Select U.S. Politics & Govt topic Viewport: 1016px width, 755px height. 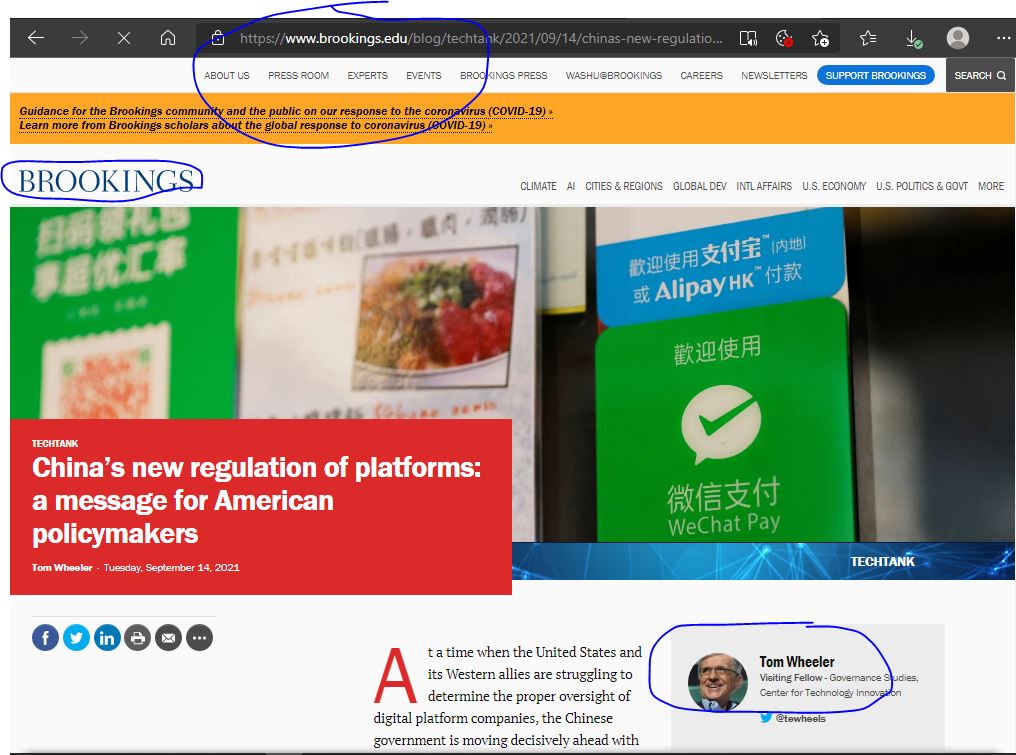[x=922, y=186]
